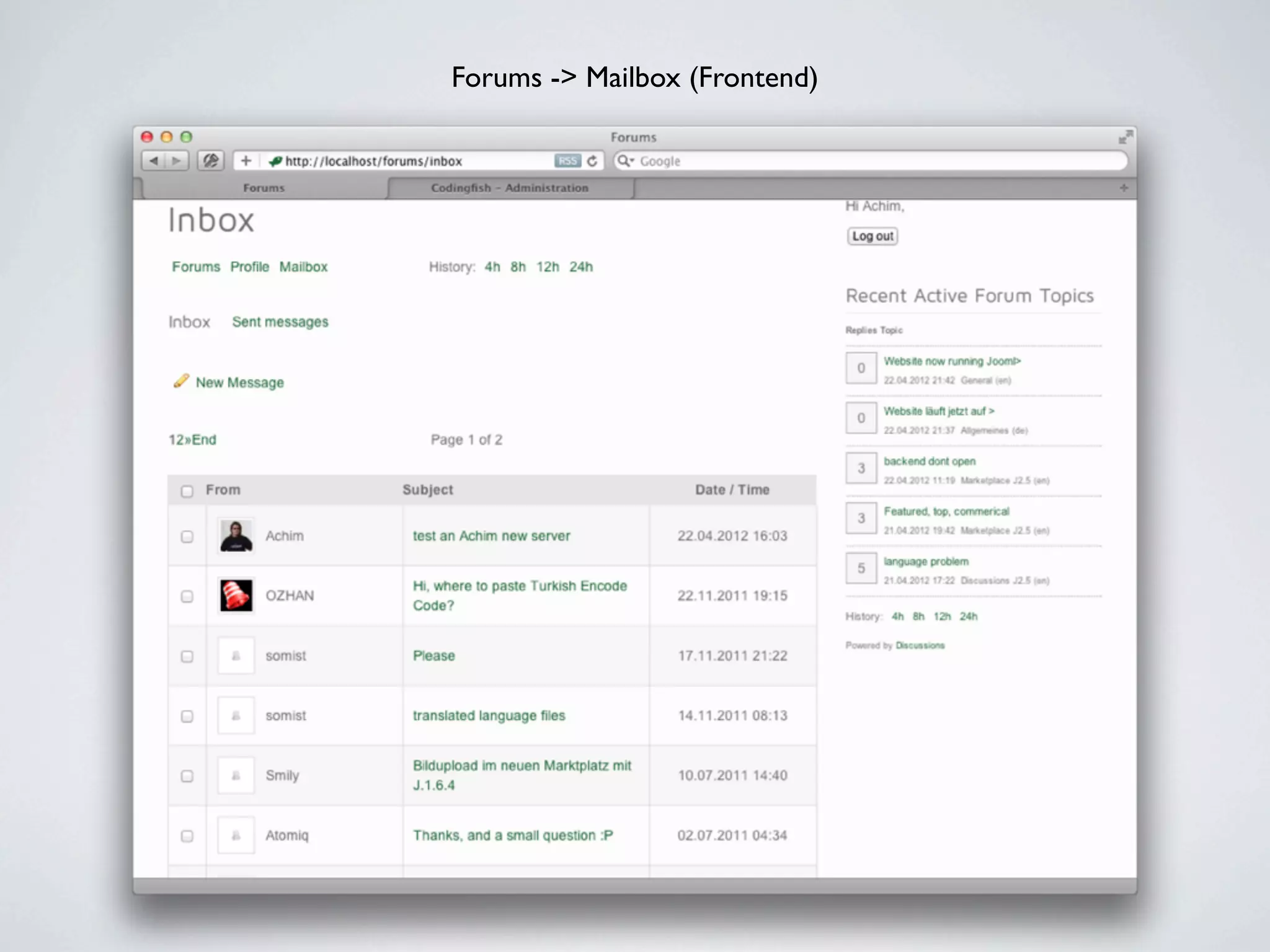The image size is (1270, 952).
Task: Select top History 24h link
Action: click(x=581, y=267)
